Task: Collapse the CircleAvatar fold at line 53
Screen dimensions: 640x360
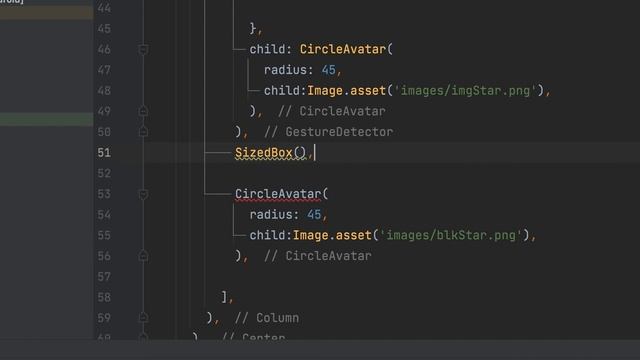Action: coord(143,194)
